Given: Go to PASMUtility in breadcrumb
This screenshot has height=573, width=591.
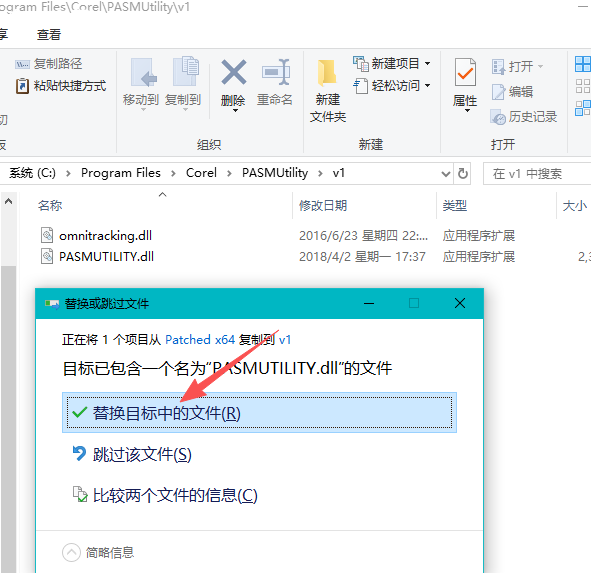Looking at the screenshot, I should [275, 173].
